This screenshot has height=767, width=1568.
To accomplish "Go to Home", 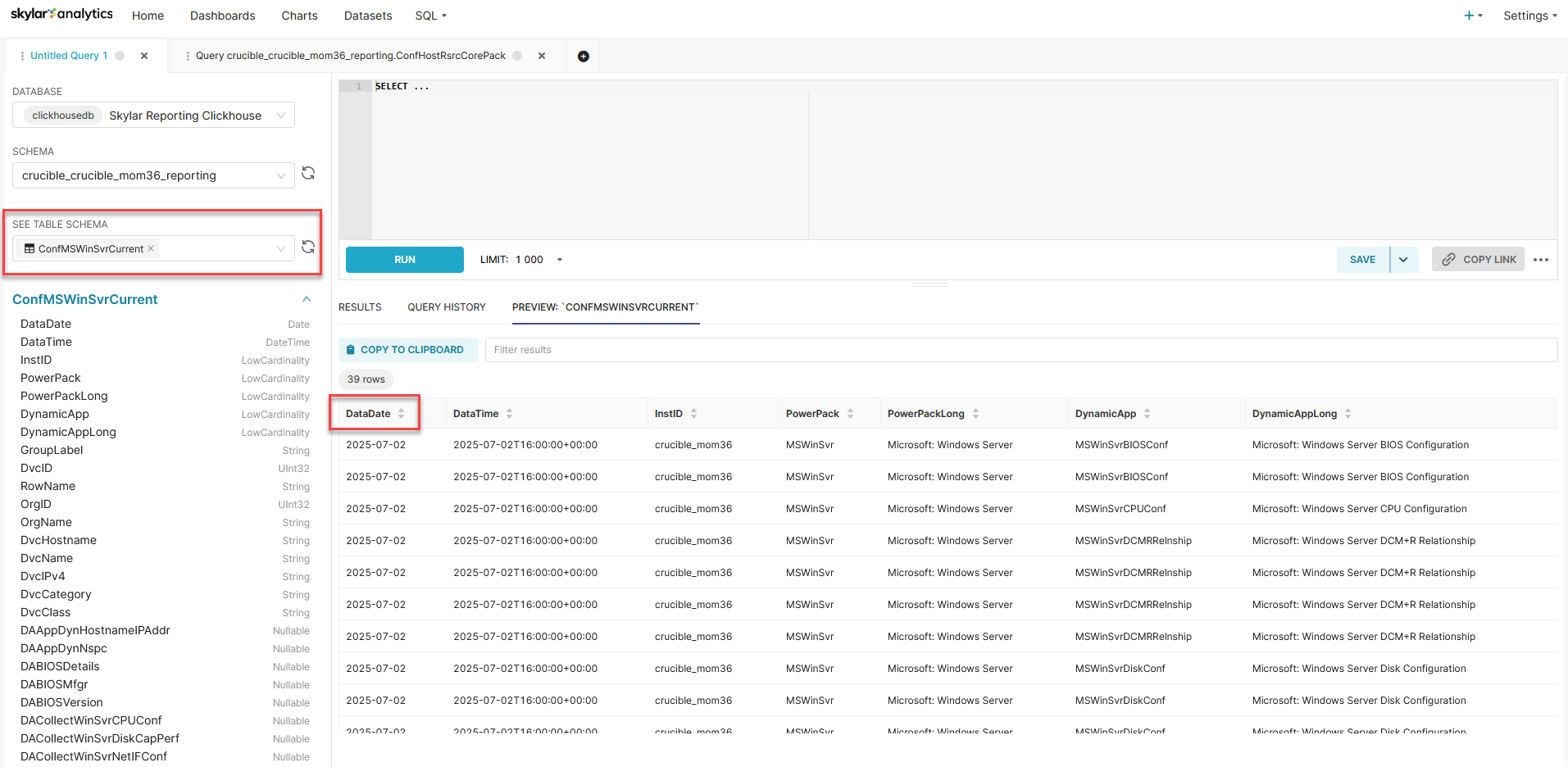I will [x=148, y=16].
